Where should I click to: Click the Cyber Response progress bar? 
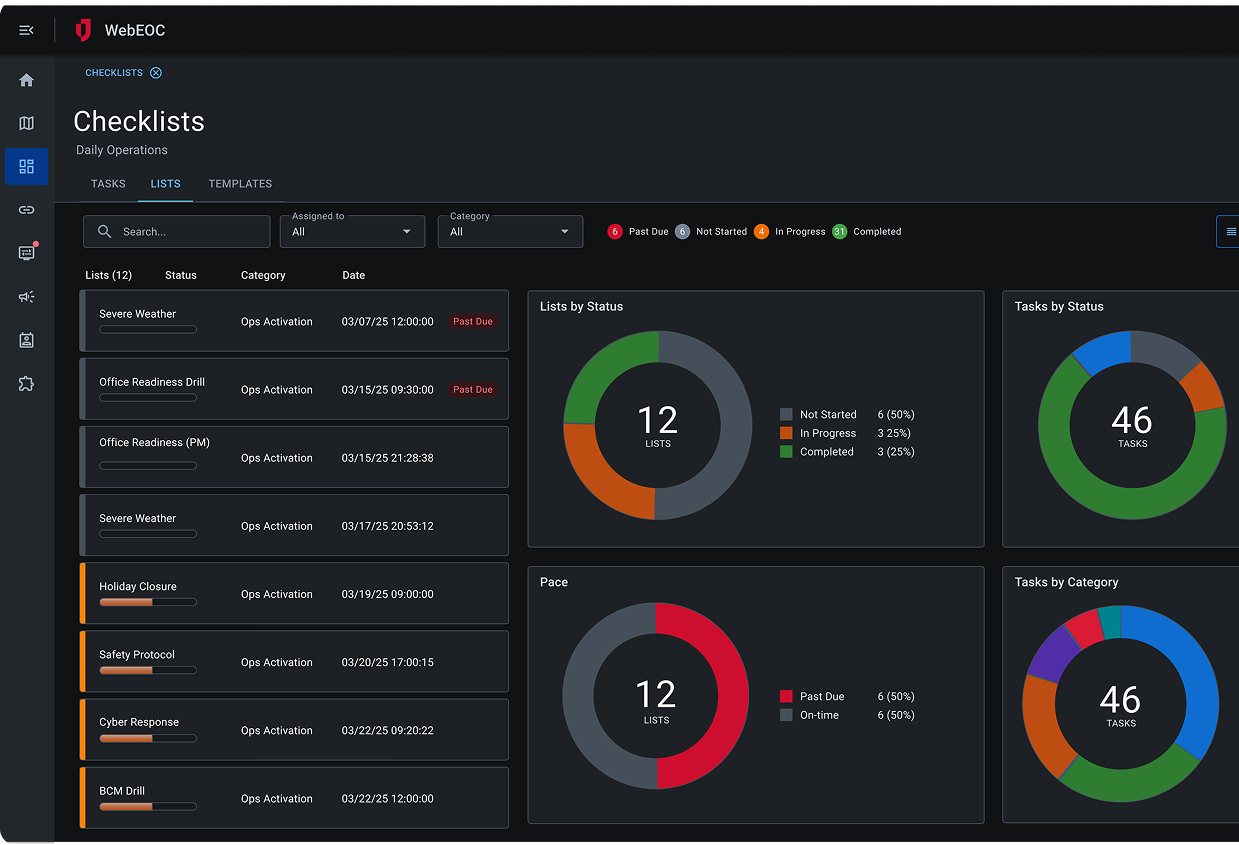pos(148,739)
